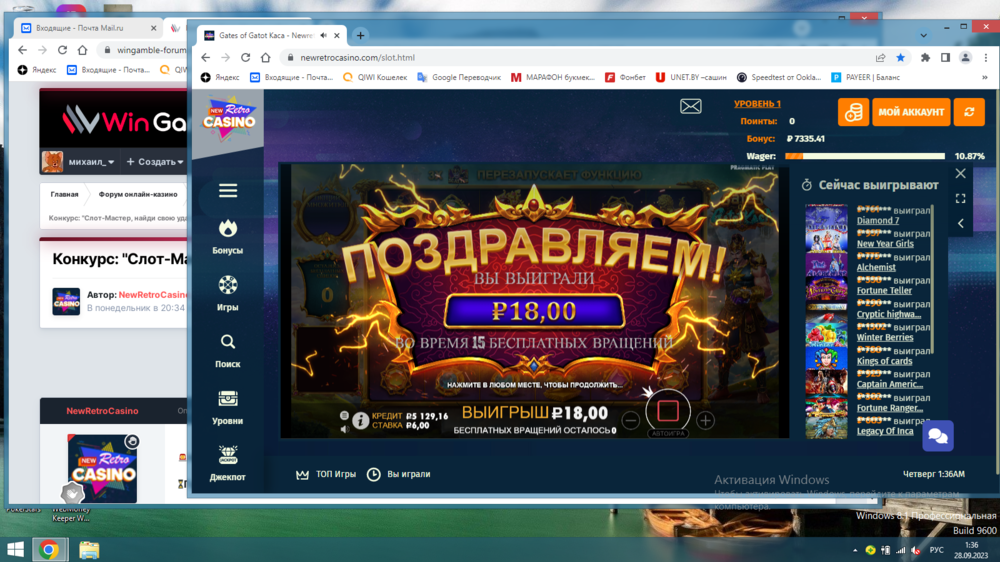Open the envelope messages icon
1000x562 pixels.
point(691,106)
